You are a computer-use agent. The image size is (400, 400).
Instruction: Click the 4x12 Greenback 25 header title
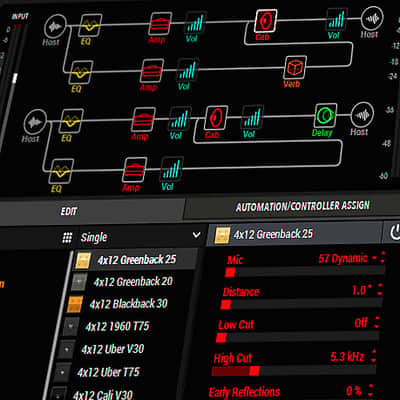tap(273, 234)
